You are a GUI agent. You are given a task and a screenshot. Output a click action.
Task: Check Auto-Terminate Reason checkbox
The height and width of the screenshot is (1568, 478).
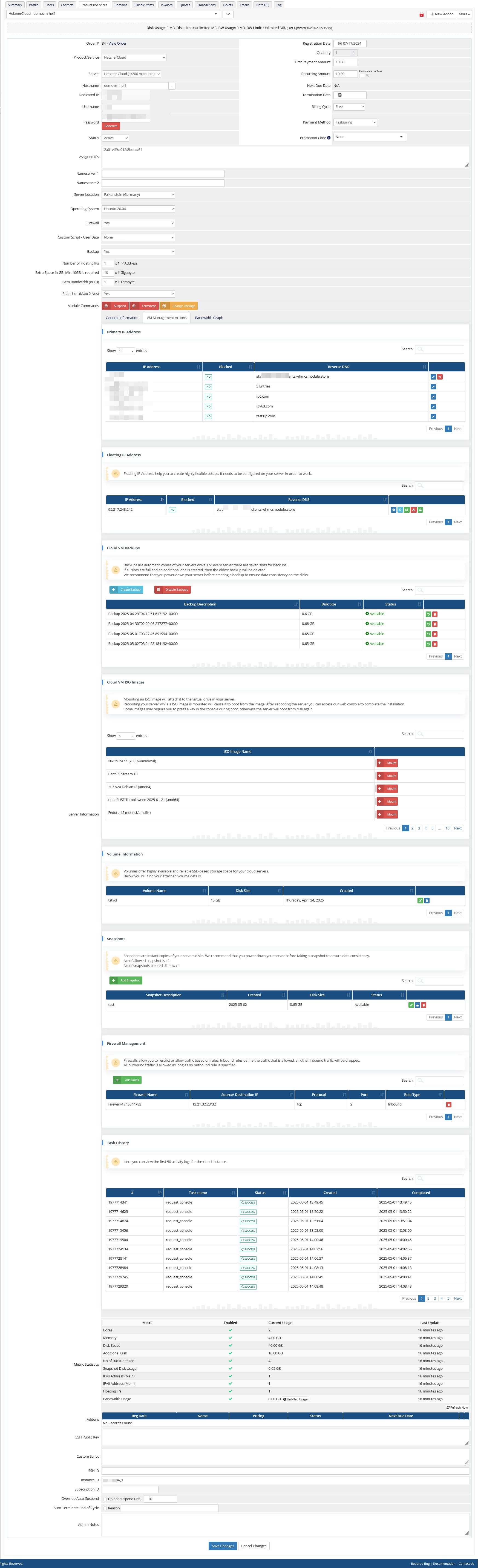pyautogui.click(x=105, y=1508)
